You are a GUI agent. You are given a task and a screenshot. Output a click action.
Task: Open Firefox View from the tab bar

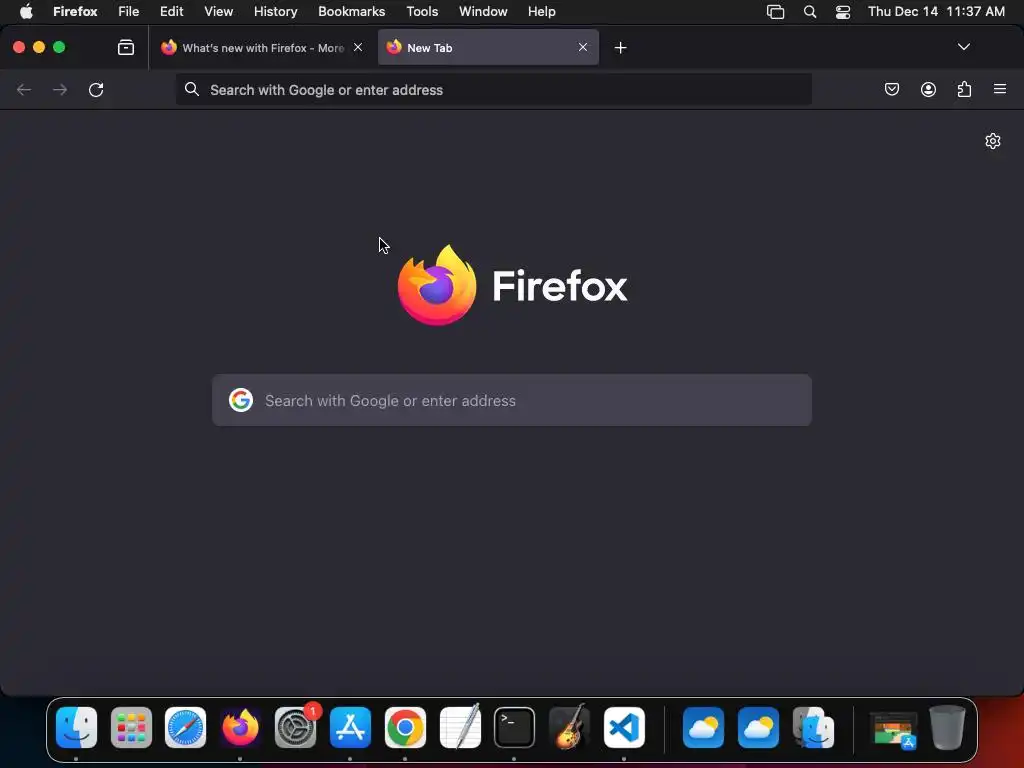tap(126, 47)
